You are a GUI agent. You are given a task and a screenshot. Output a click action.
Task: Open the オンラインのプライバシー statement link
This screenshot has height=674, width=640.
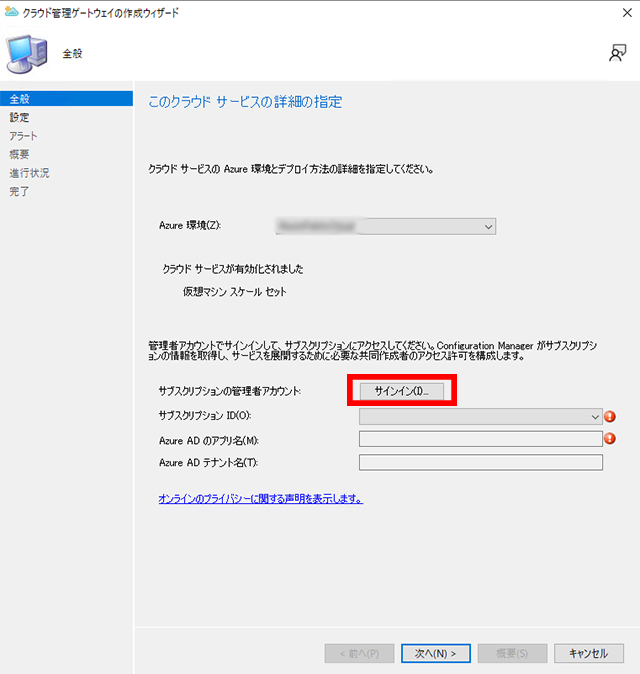point(260,498)
